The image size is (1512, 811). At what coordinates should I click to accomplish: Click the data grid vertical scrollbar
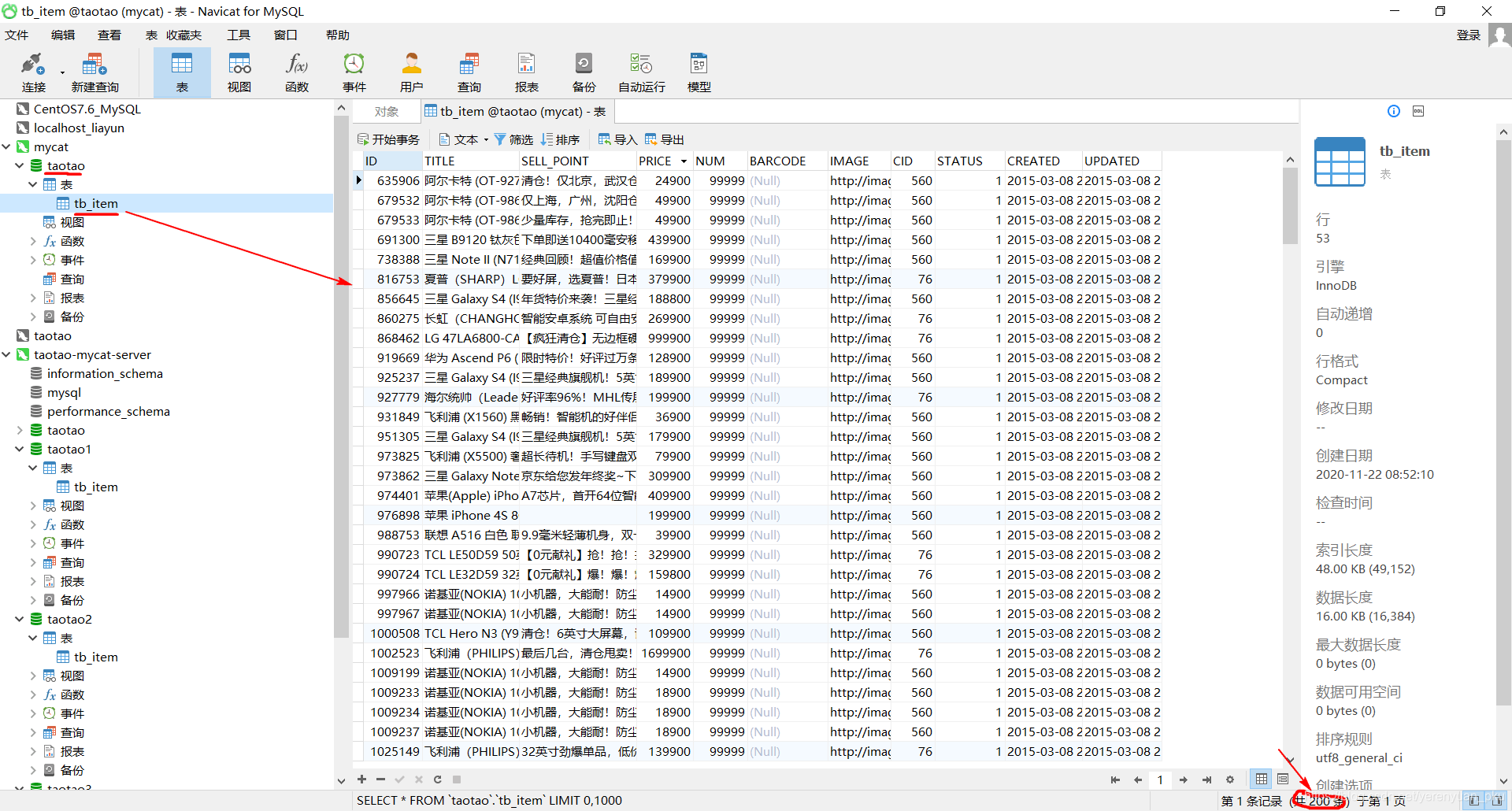point(1290,206)
